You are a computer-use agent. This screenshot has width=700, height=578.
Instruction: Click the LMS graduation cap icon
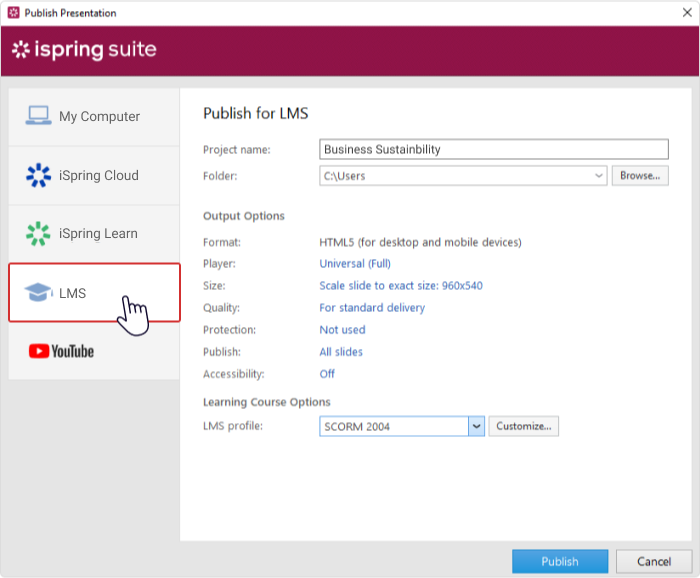[x=38, y=292]
